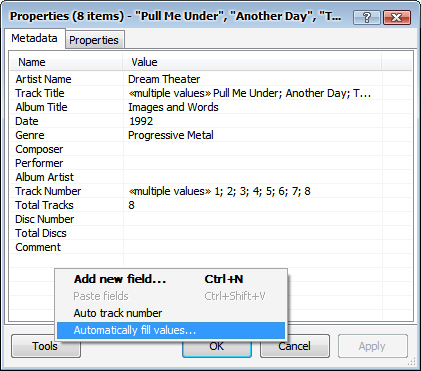
Task: Switch to the Properties tab
Action: pos(94,40)
